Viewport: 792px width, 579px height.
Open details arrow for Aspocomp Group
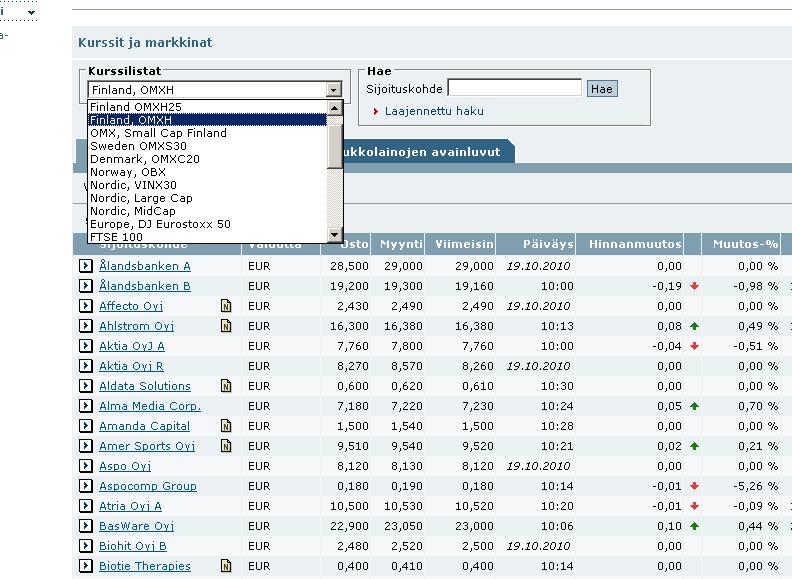pos(86,486)
